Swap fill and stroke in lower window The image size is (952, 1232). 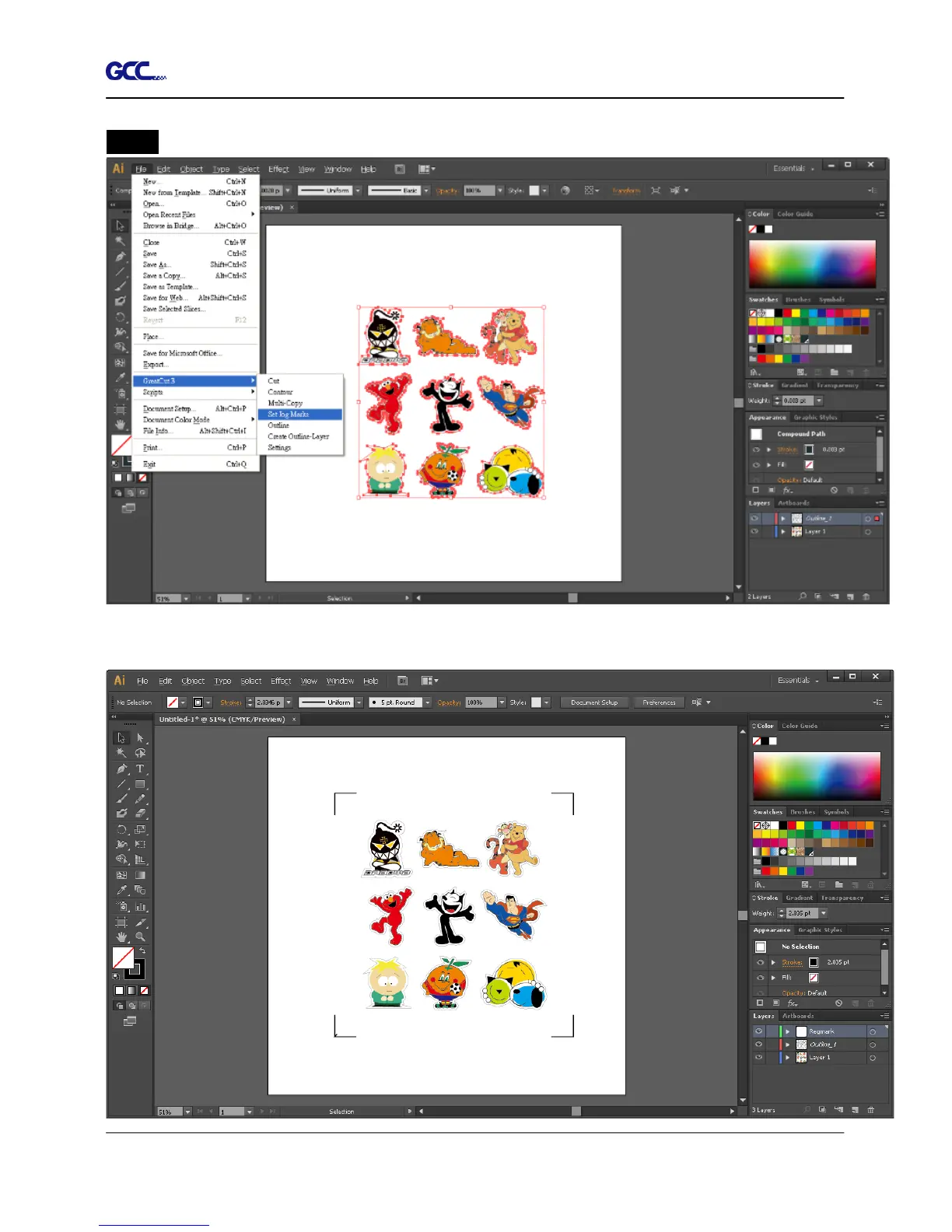142,950
